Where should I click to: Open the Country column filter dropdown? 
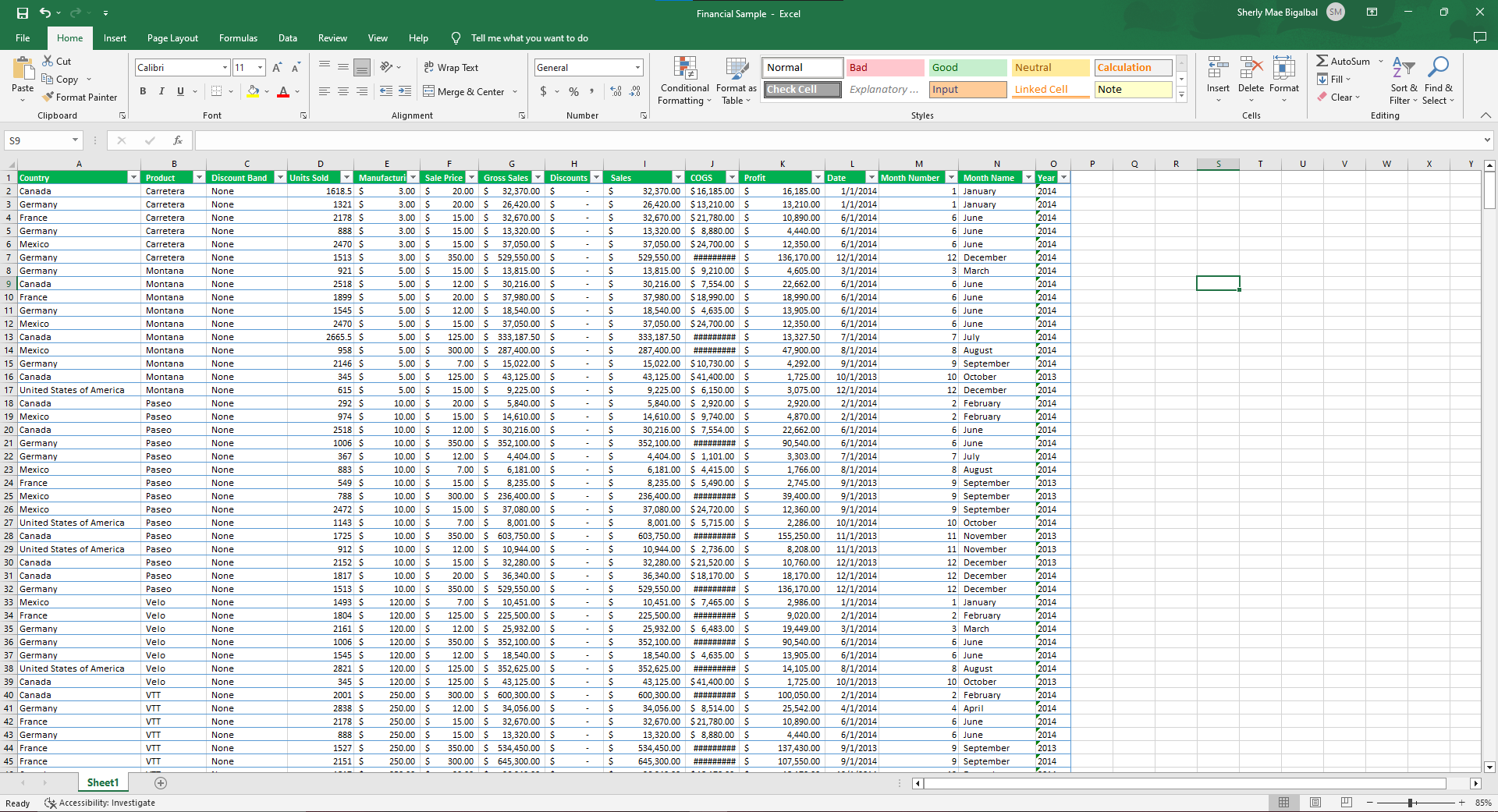coord(133,178)
